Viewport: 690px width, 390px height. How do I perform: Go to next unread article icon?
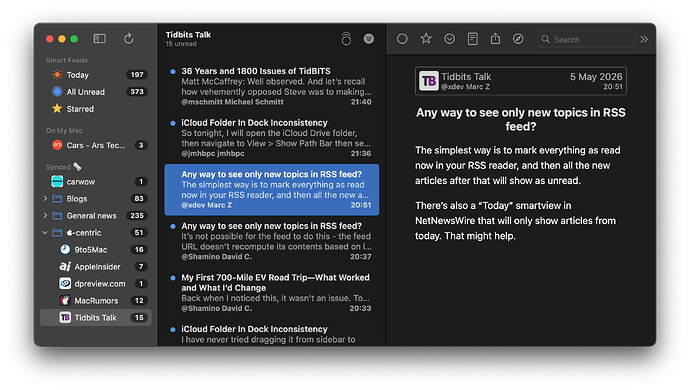click(449, 39)
